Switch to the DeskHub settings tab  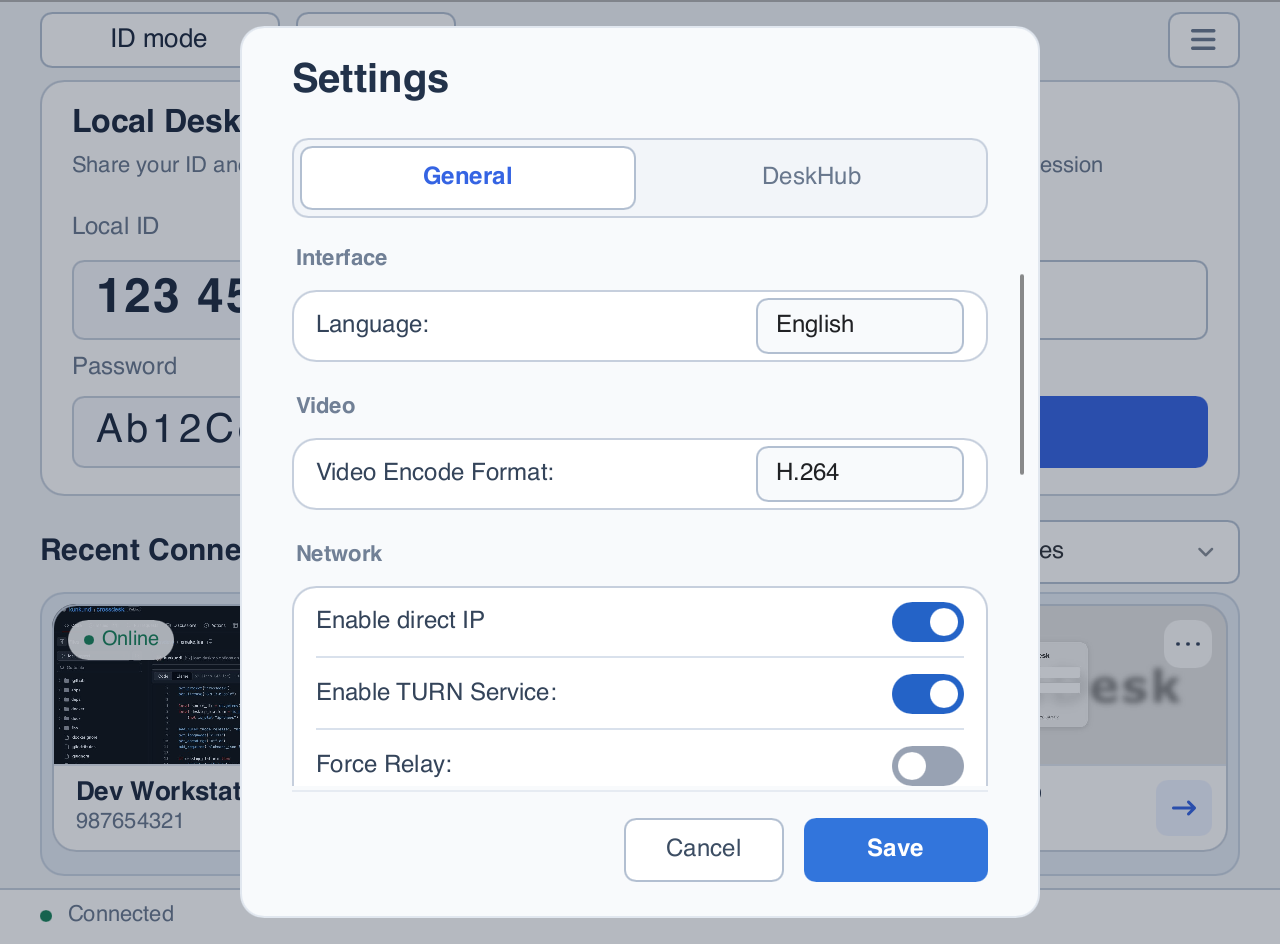pos(811,178)
